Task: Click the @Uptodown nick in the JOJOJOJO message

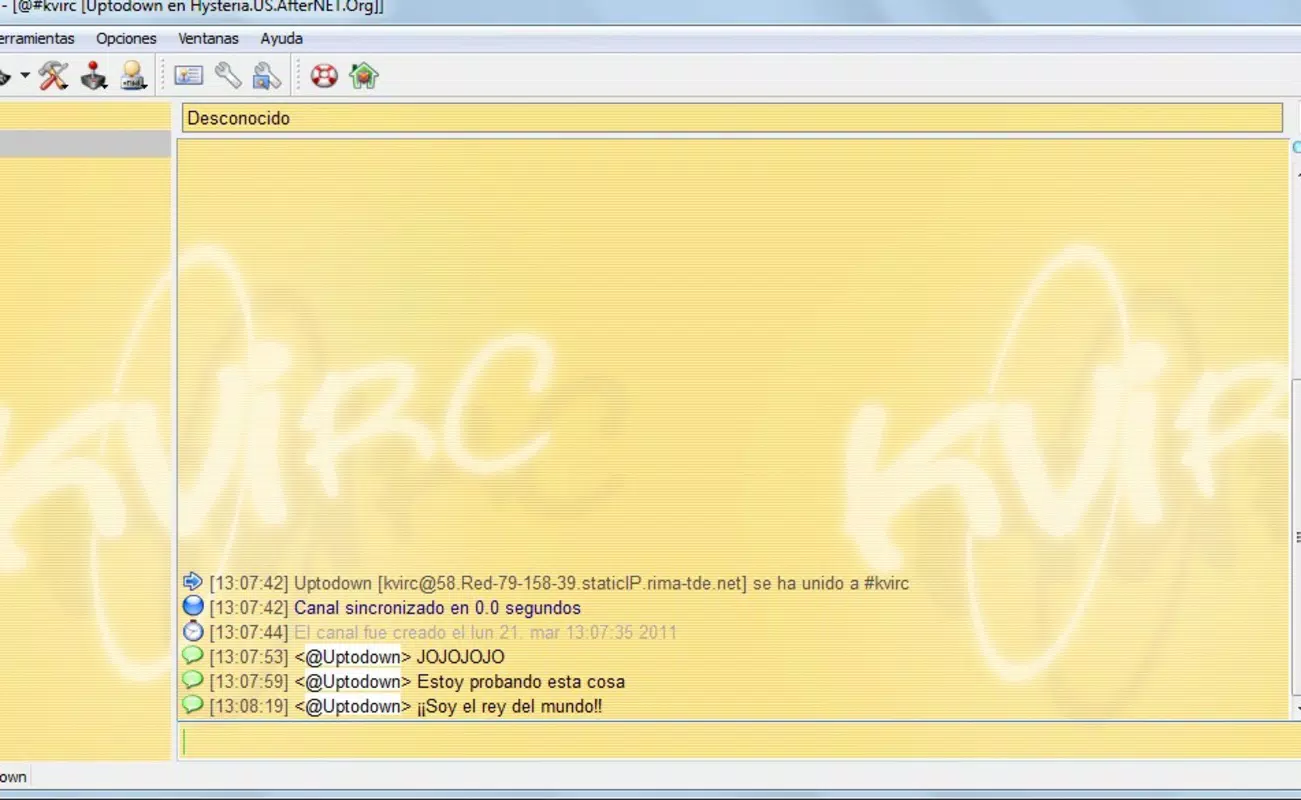Action: 353,657
